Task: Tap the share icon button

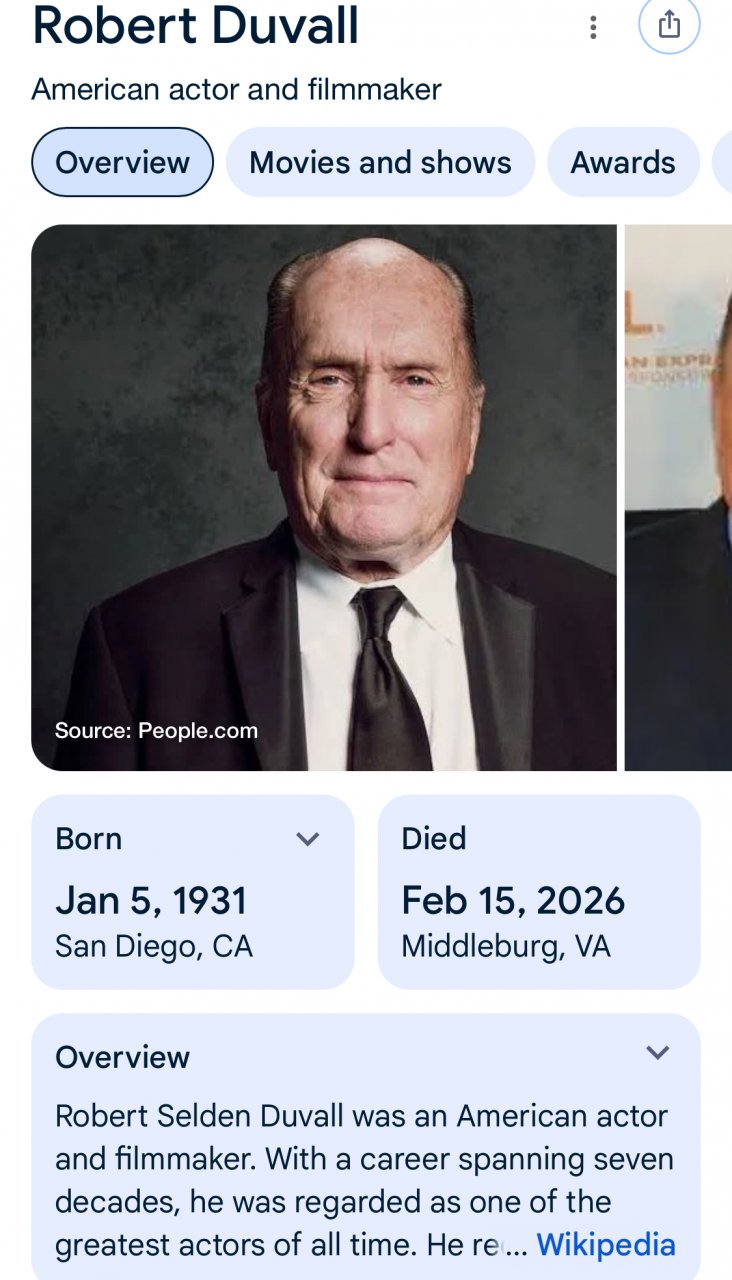Action: [x=669, y=25]
